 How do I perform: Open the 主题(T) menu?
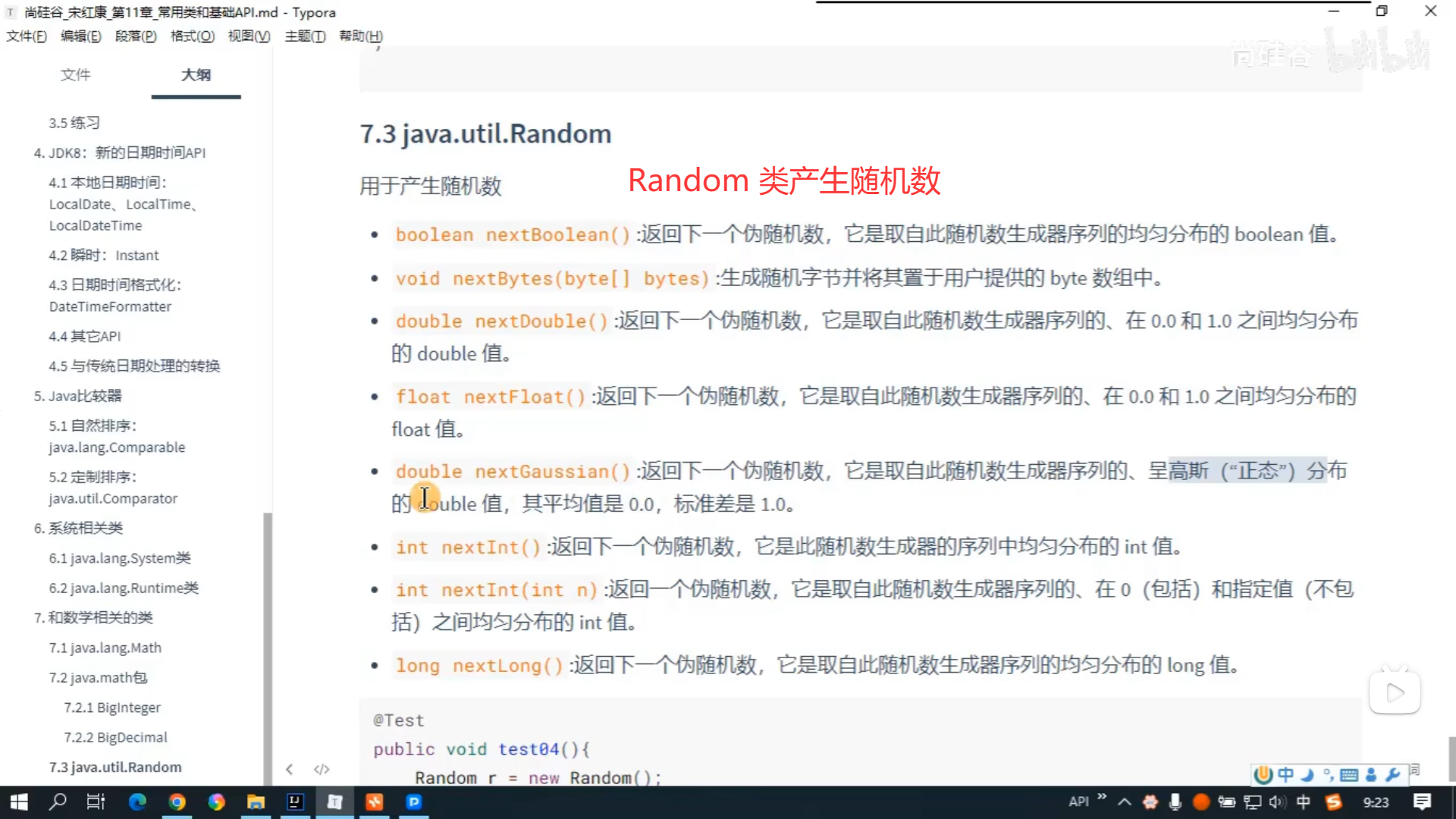tap(305, 36)
